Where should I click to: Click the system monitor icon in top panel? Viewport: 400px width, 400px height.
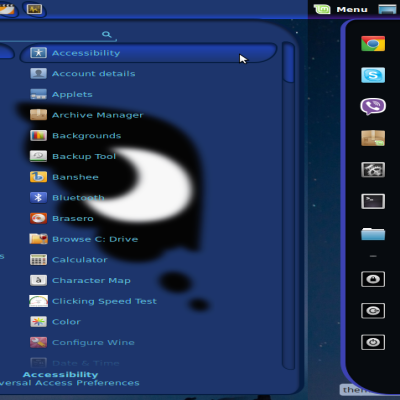point(35,9)
